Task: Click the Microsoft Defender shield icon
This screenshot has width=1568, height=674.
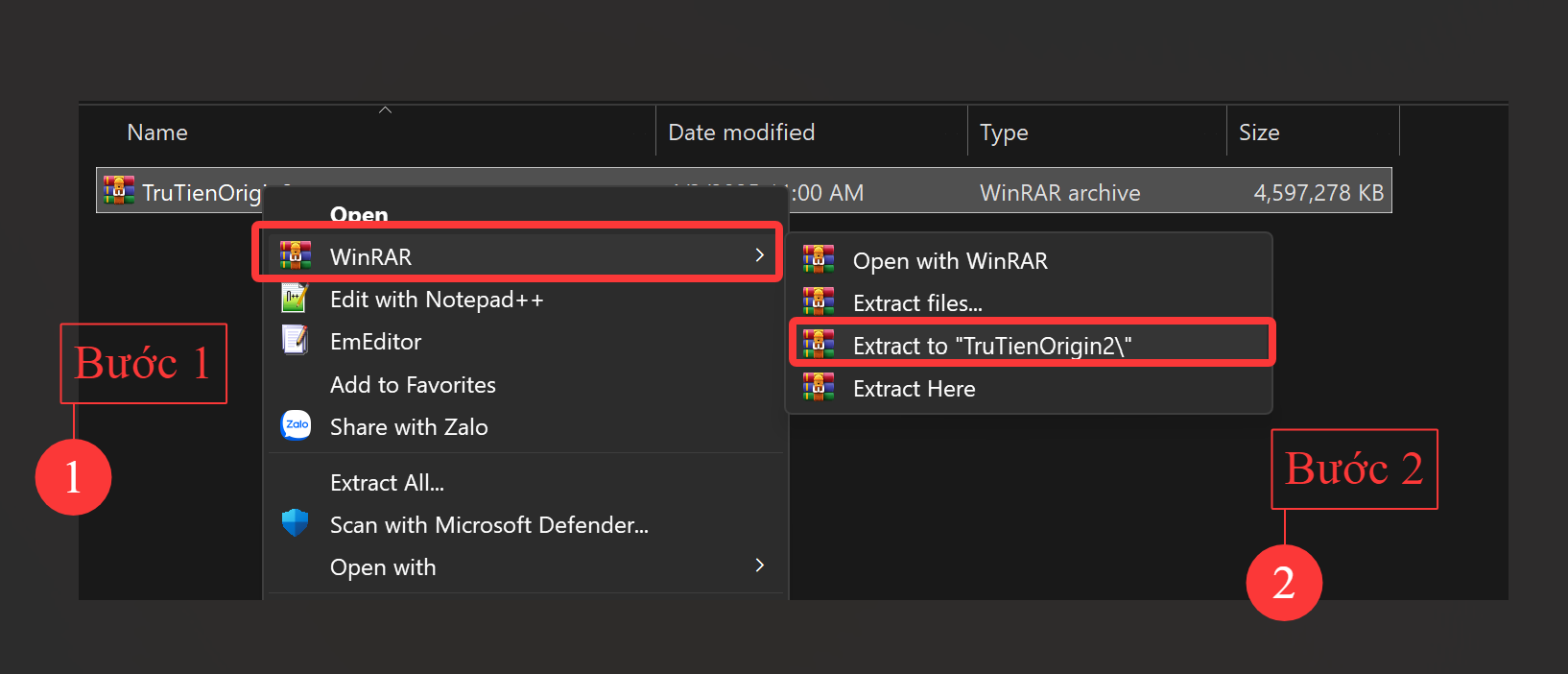Action: coord(296,523)
